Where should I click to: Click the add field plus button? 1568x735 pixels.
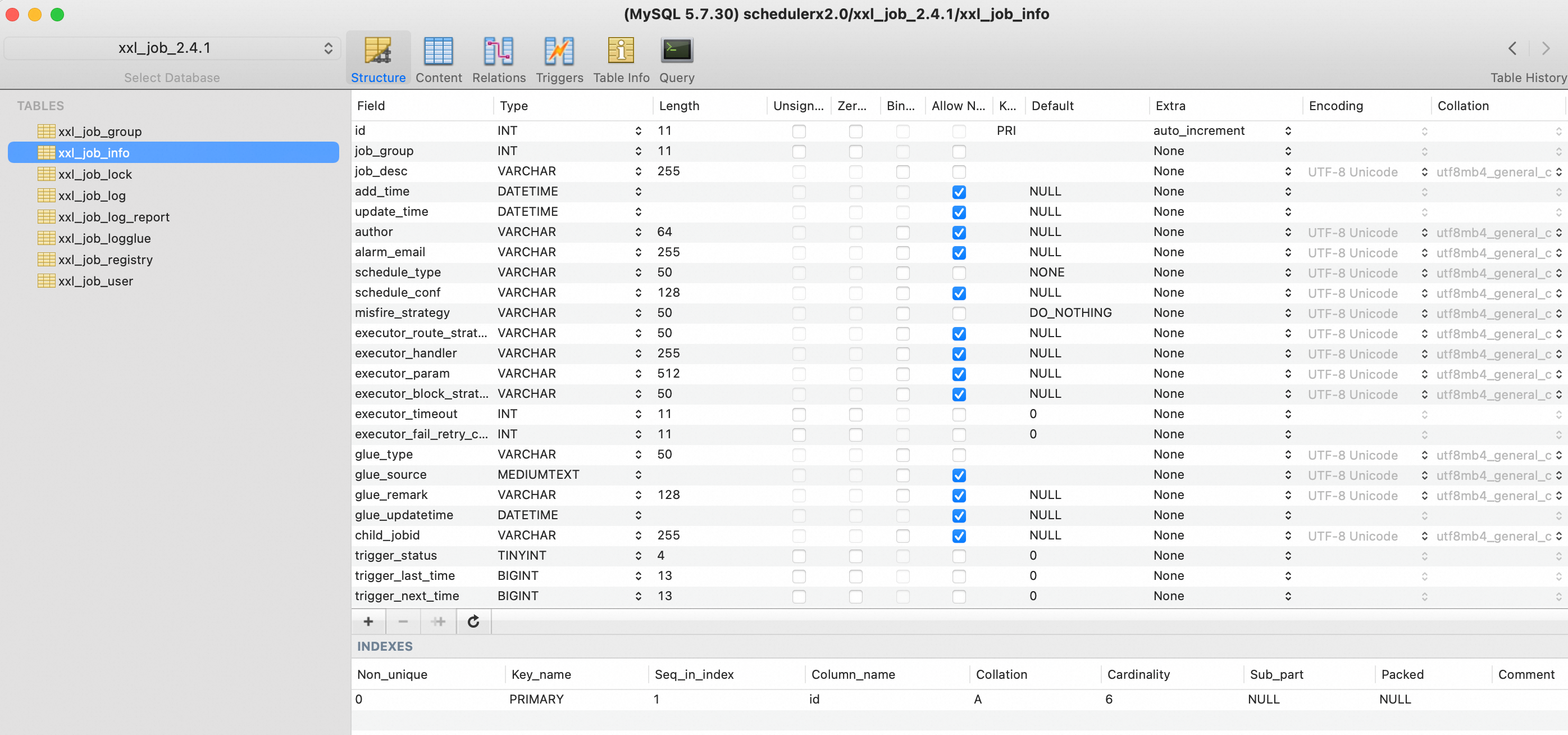pyautogui.click(x=368, y=621)
